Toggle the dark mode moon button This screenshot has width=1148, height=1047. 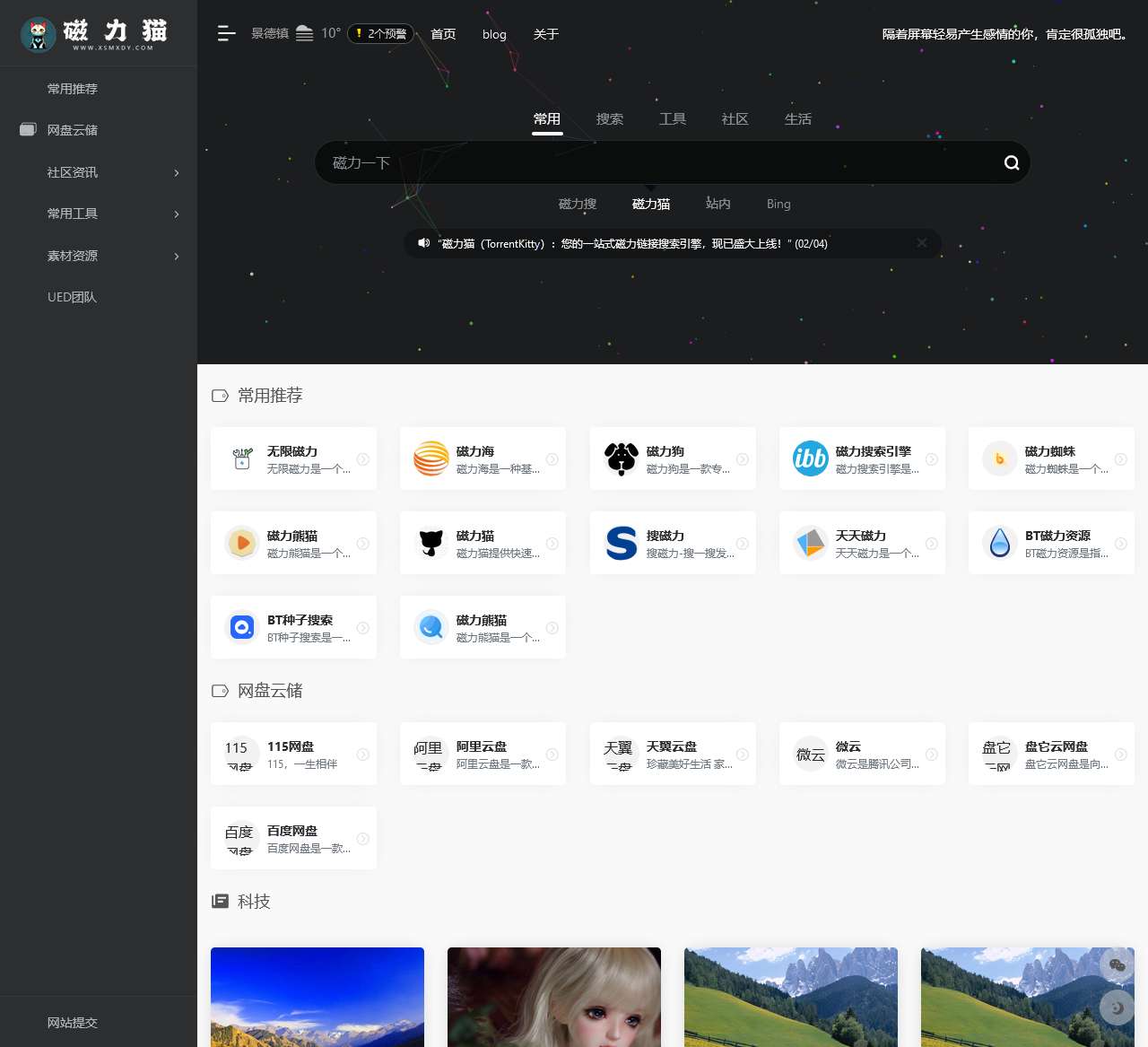click(x=1117, y=1008)
